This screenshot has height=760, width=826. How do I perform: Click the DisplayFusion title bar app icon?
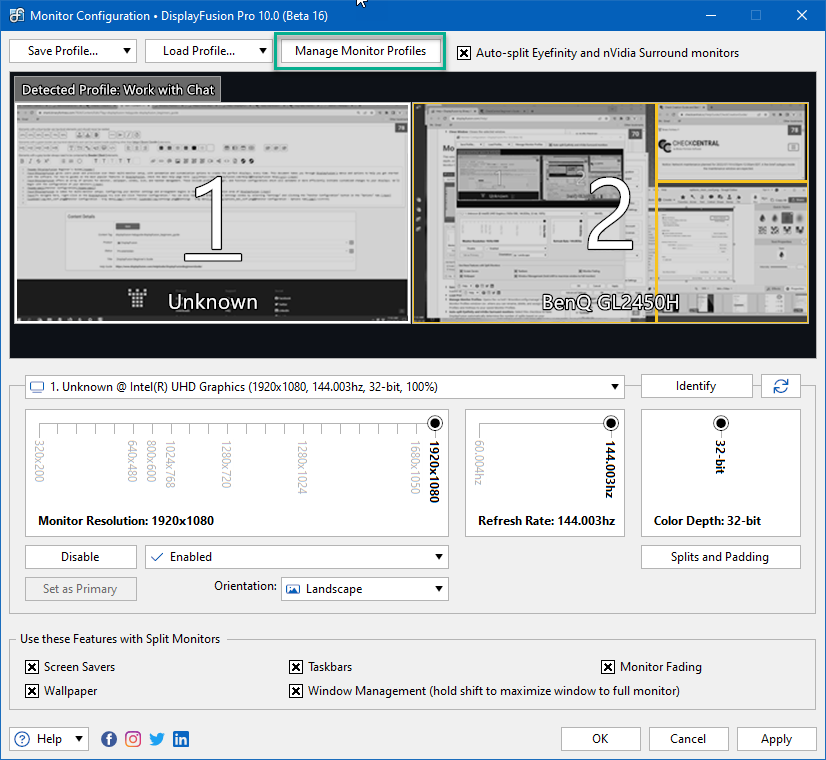16,15
